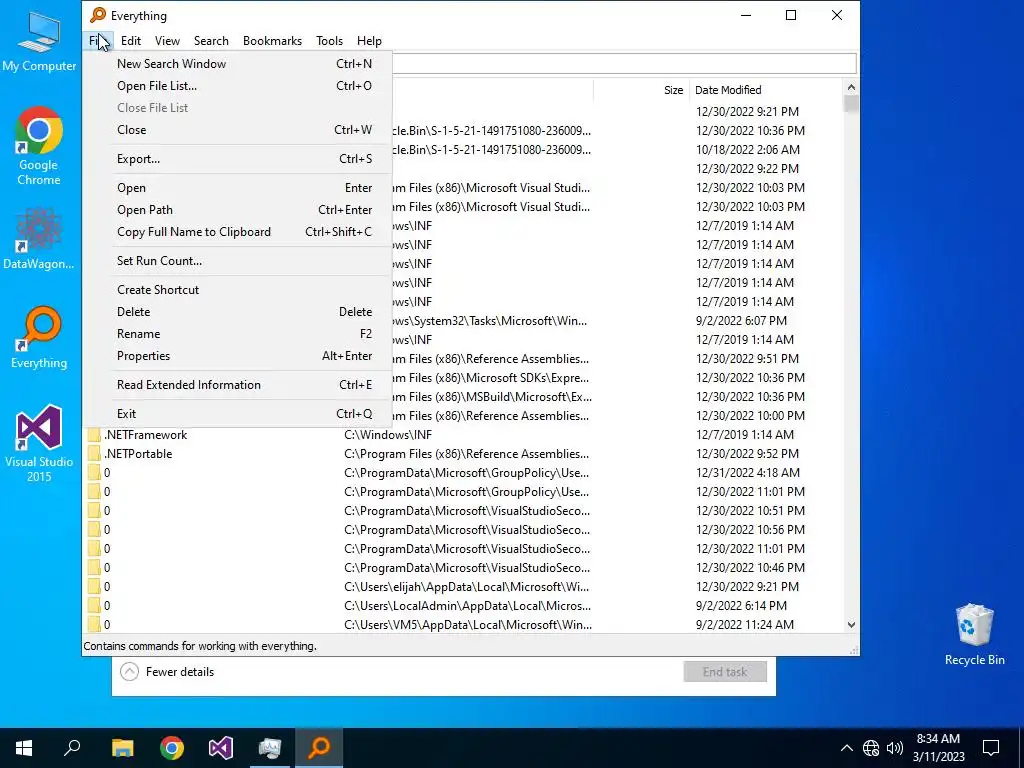Switch to Chrome in the taskbar
The image size is (1024, 768).
tap(172, 747)
